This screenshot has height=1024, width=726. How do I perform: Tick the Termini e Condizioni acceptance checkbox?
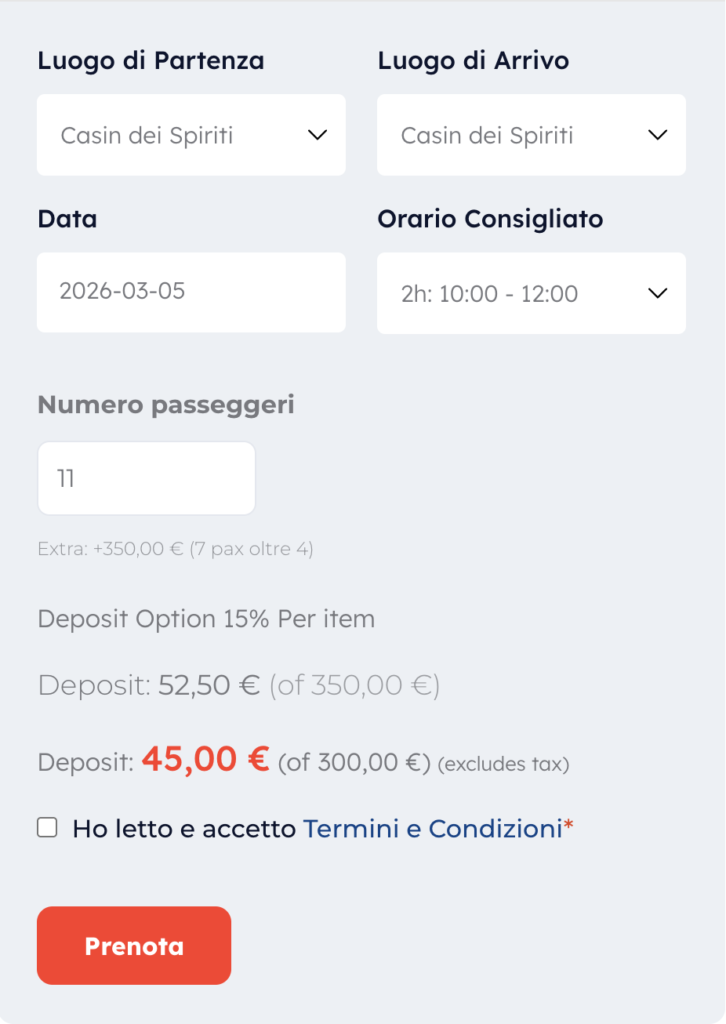pos(47,827)
